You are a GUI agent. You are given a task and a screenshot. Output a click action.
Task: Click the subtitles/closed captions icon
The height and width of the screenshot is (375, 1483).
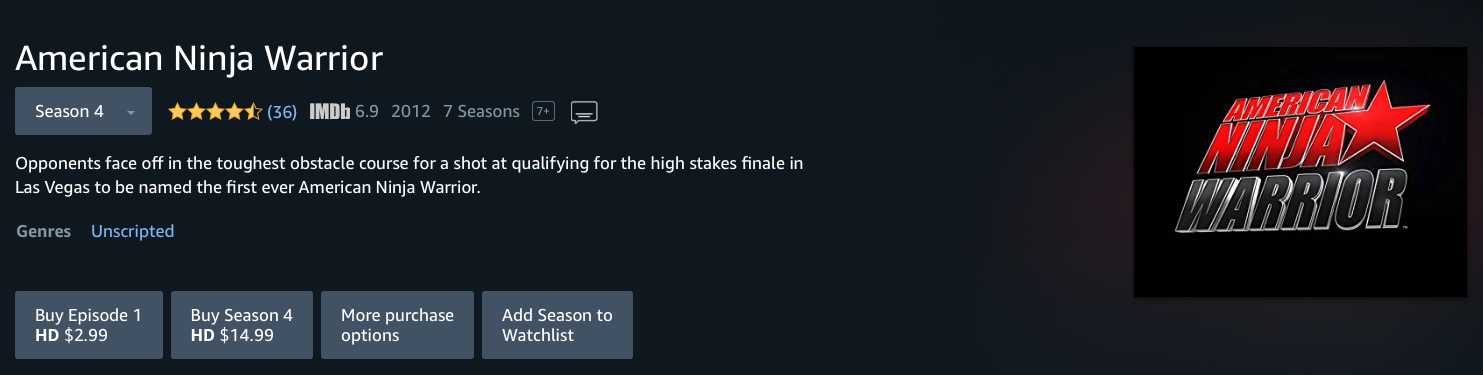point(584,112)
